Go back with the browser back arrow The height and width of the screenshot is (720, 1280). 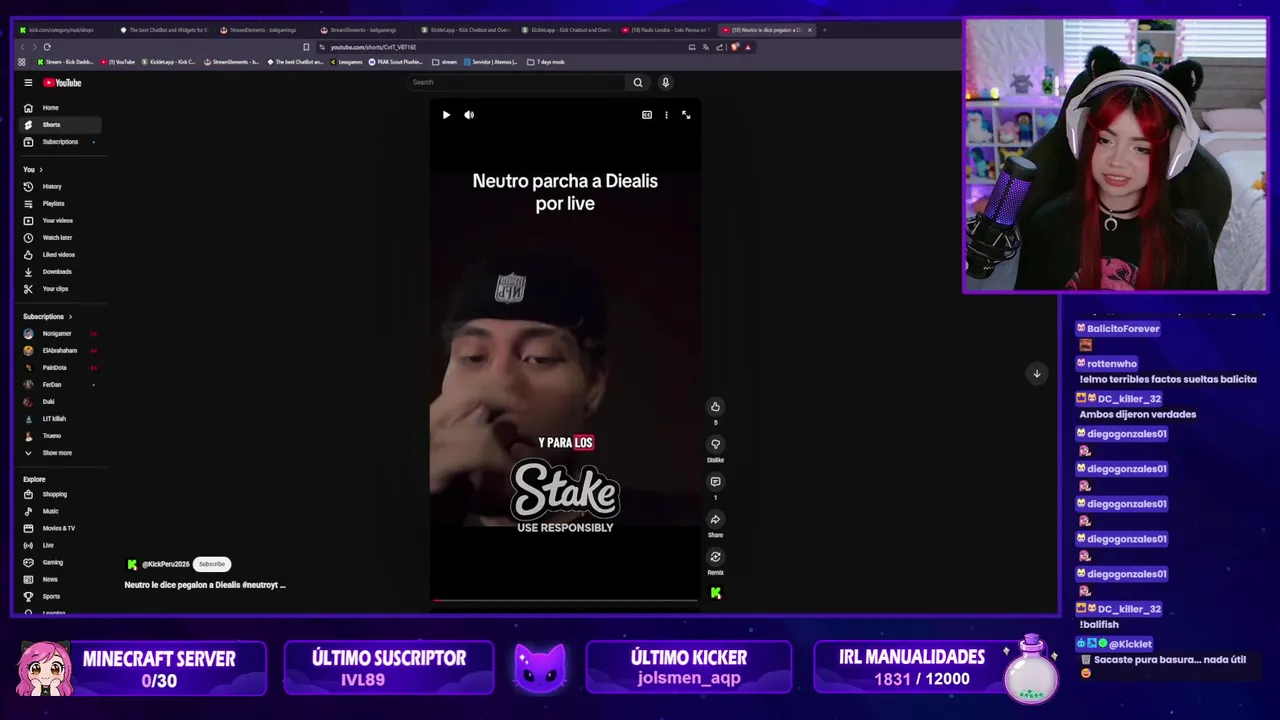tap(23, 47)
